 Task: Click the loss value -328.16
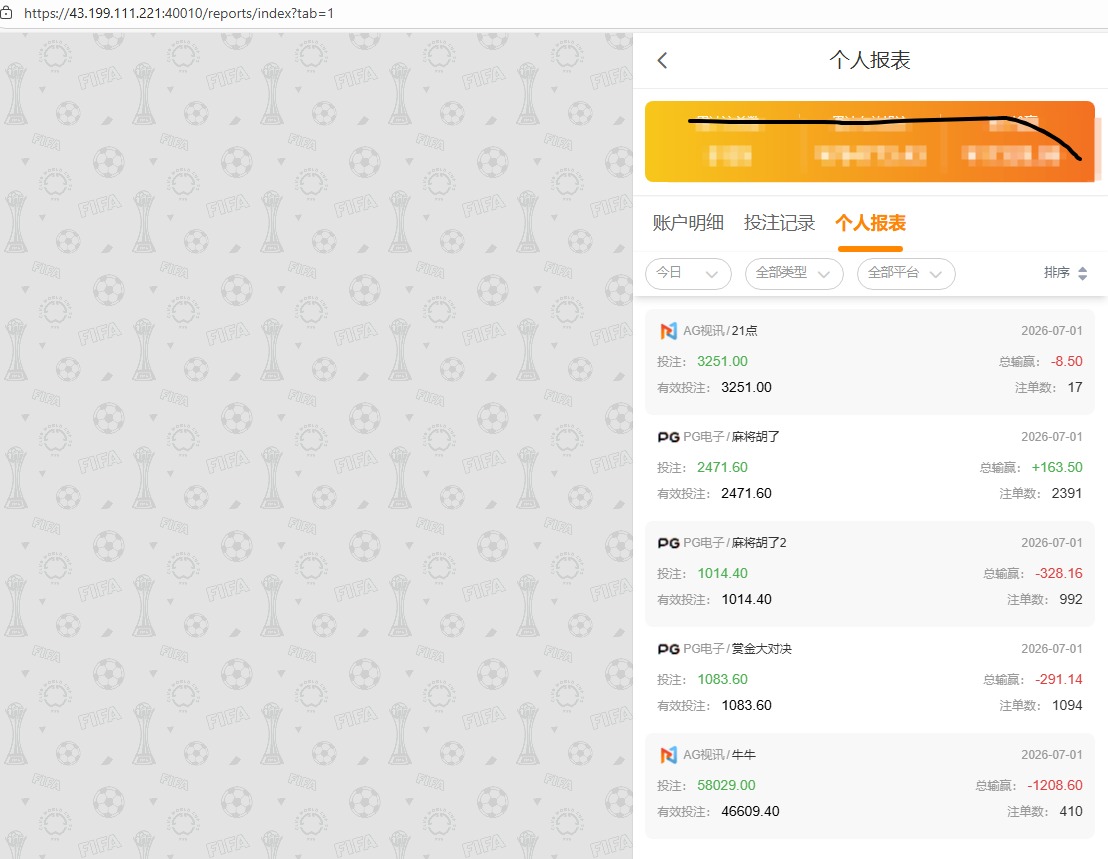tap(1059, 574)
